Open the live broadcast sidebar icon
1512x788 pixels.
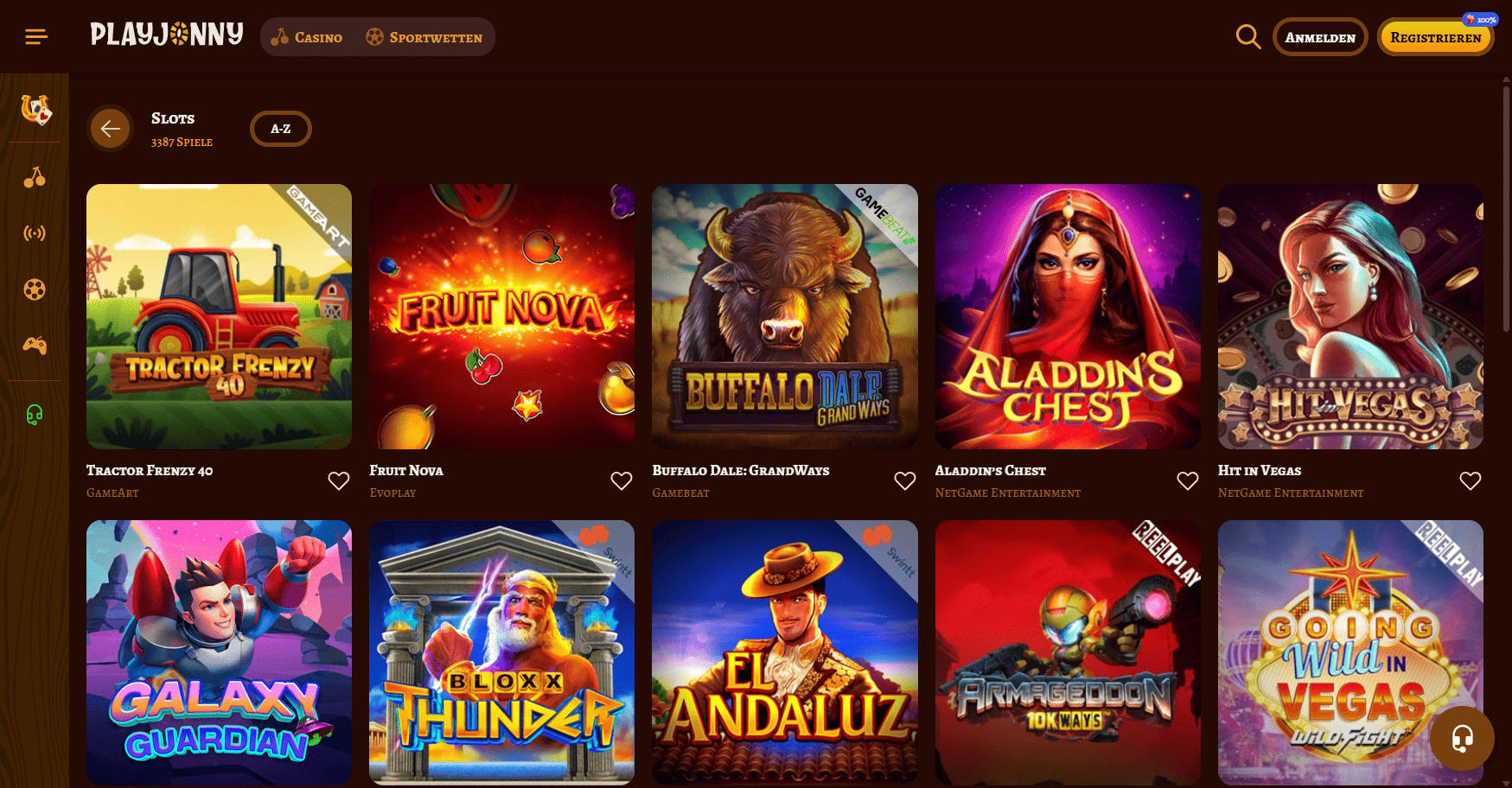(x=35, y=233)
